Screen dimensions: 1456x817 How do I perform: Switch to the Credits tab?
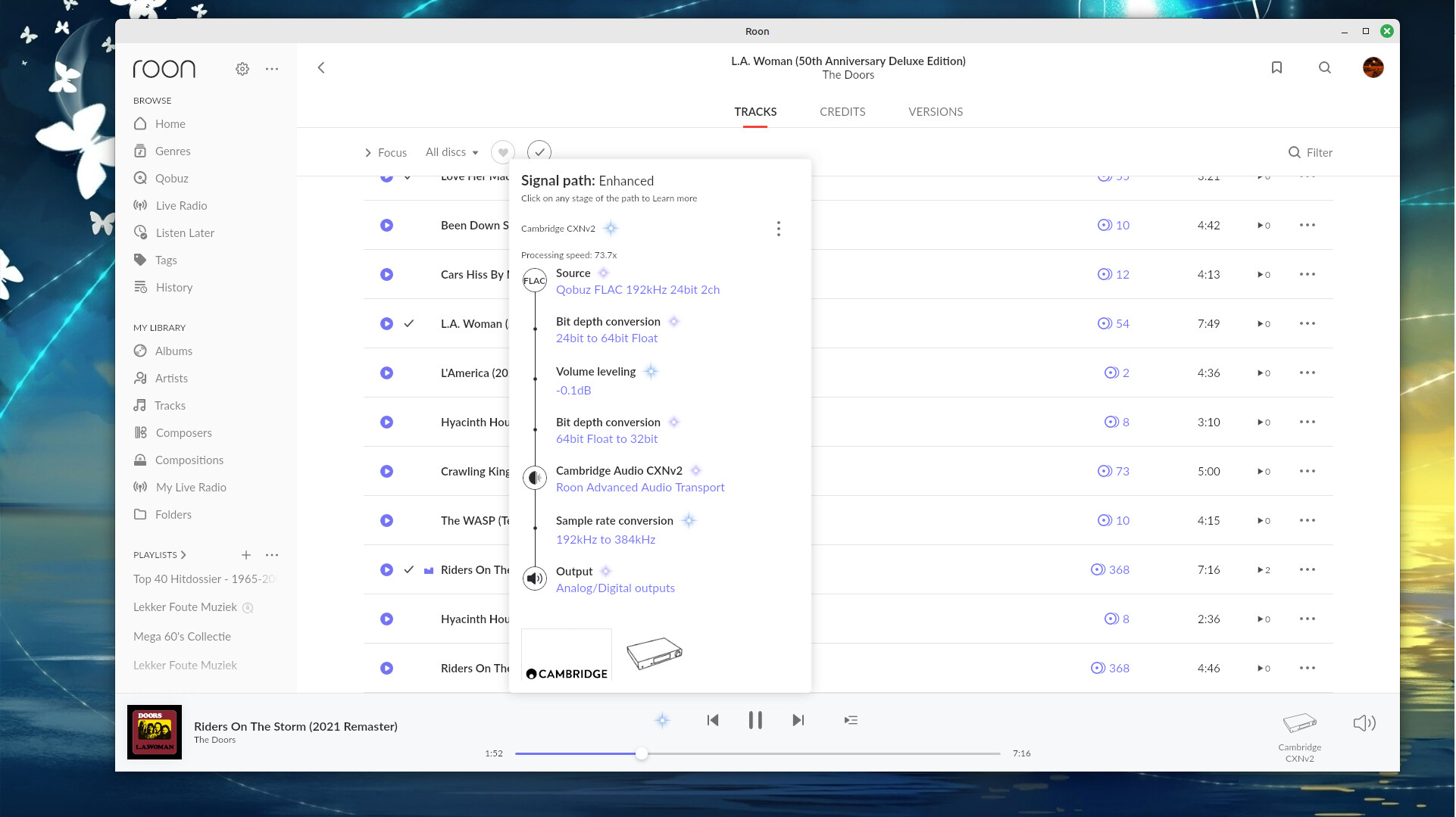842,112
